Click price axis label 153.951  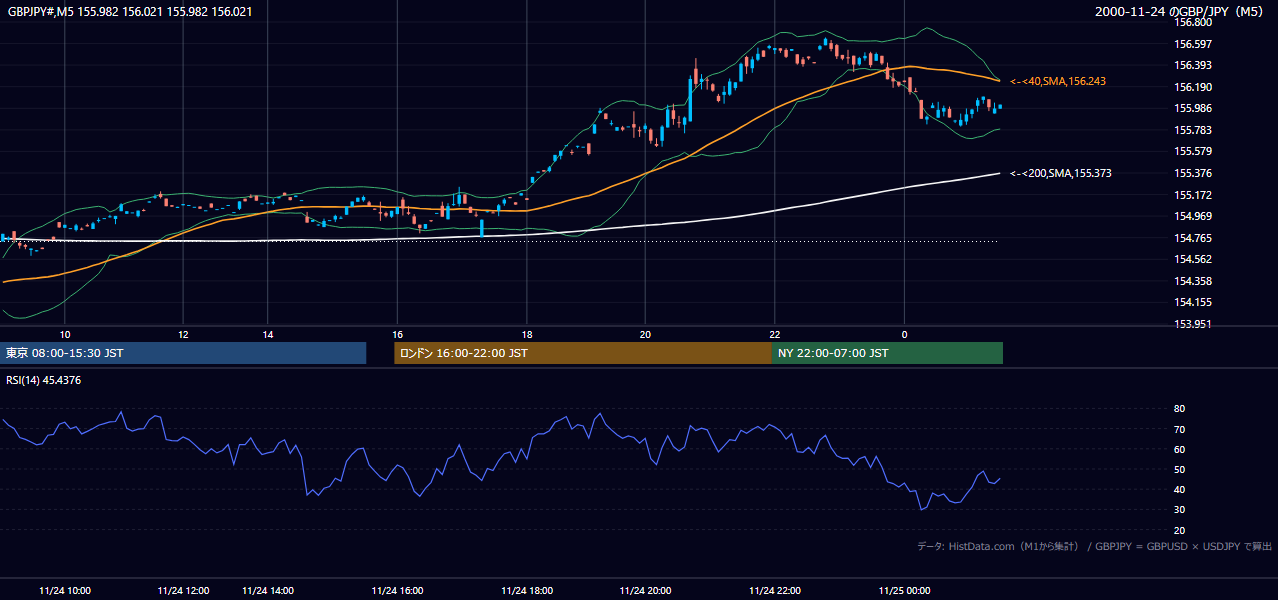pos(1193,324)
